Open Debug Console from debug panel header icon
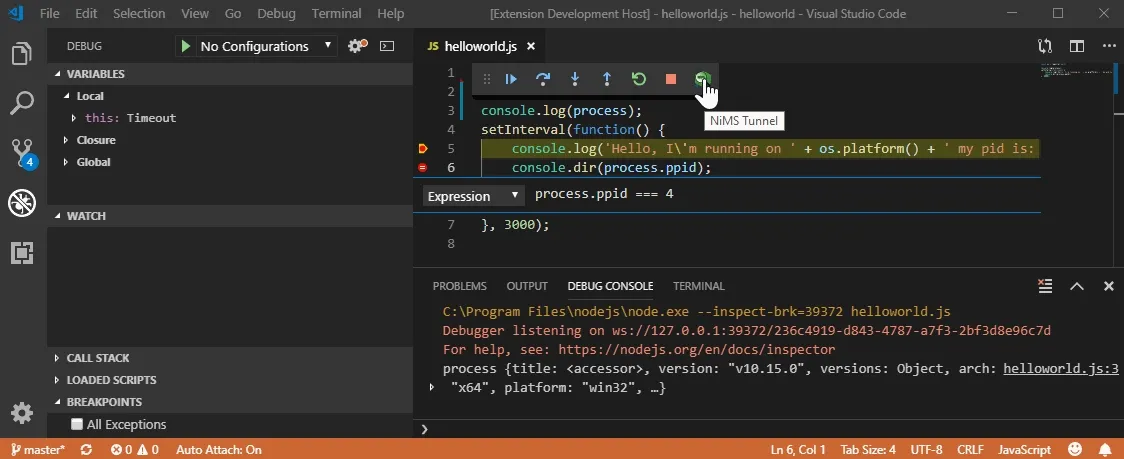 pos(387,46)
